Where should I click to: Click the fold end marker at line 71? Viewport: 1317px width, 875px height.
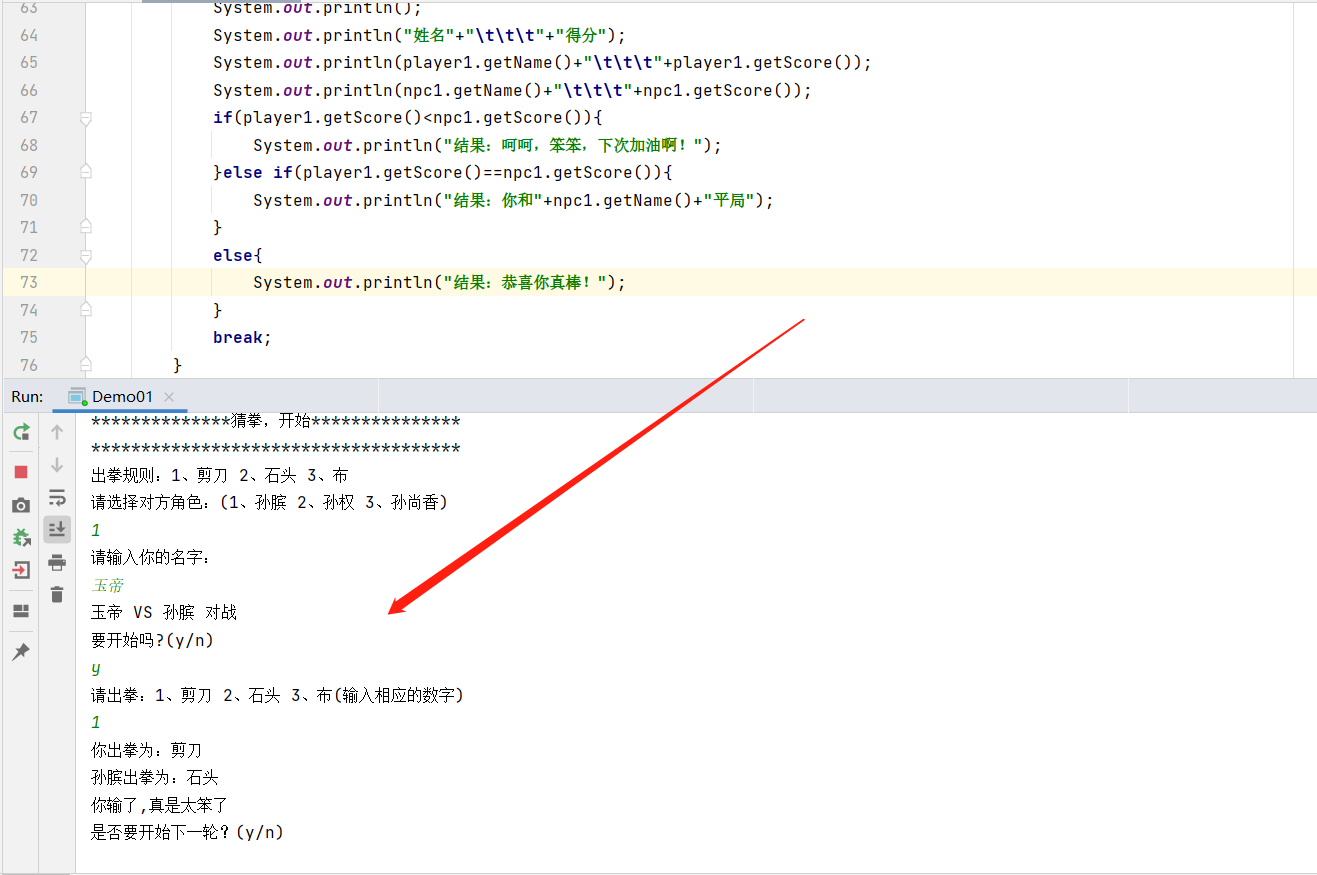point(86,227)
